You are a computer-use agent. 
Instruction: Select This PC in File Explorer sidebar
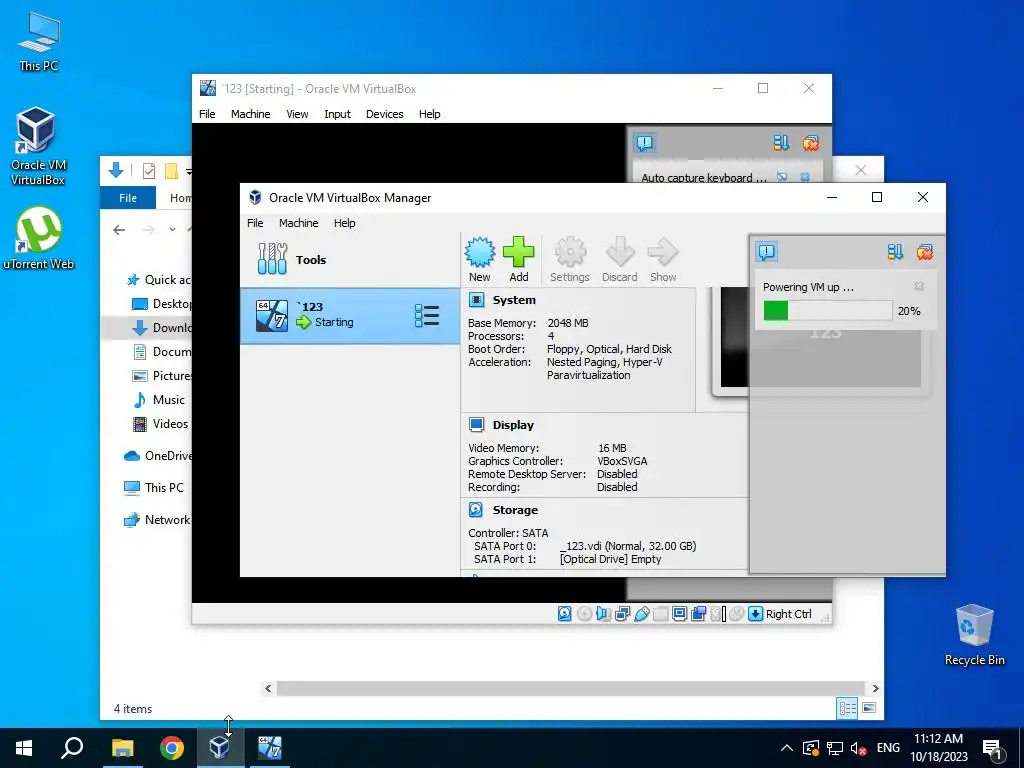click(x=164, y=487)
